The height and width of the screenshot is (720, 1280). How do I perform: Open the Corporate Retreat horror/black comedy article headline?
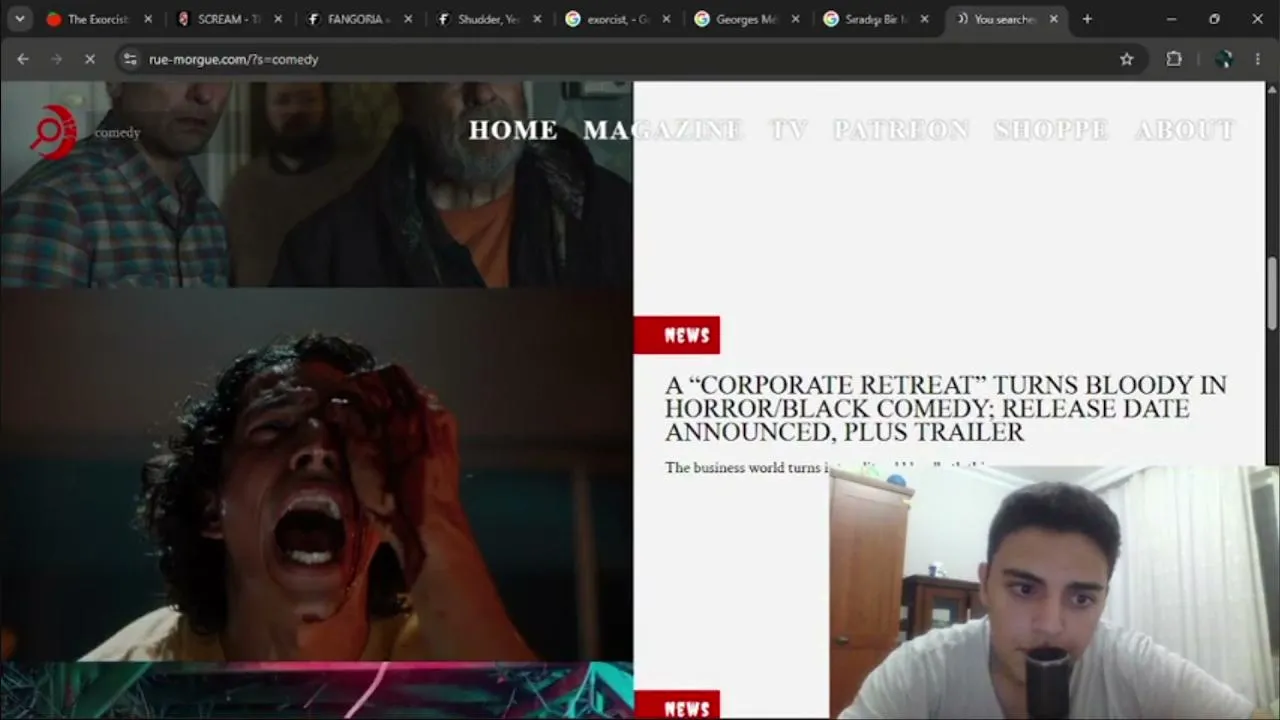(x=946, y=408)
